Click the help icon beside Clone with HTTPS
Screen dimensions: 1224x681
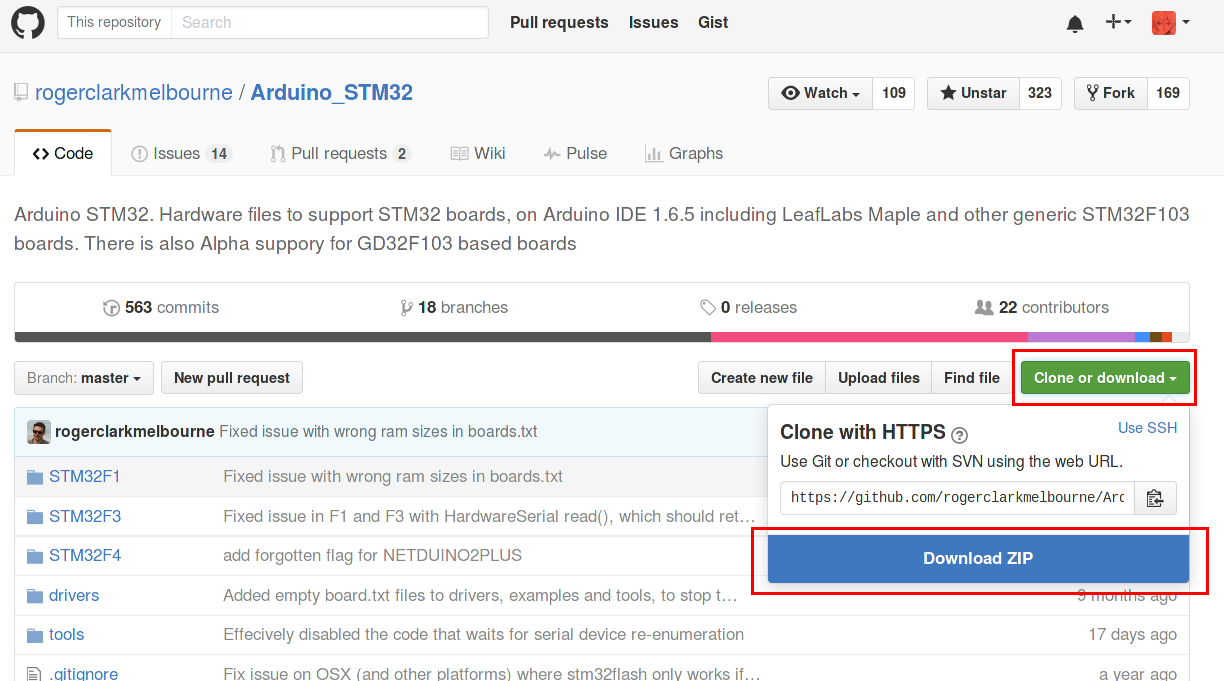coord(960,434)
